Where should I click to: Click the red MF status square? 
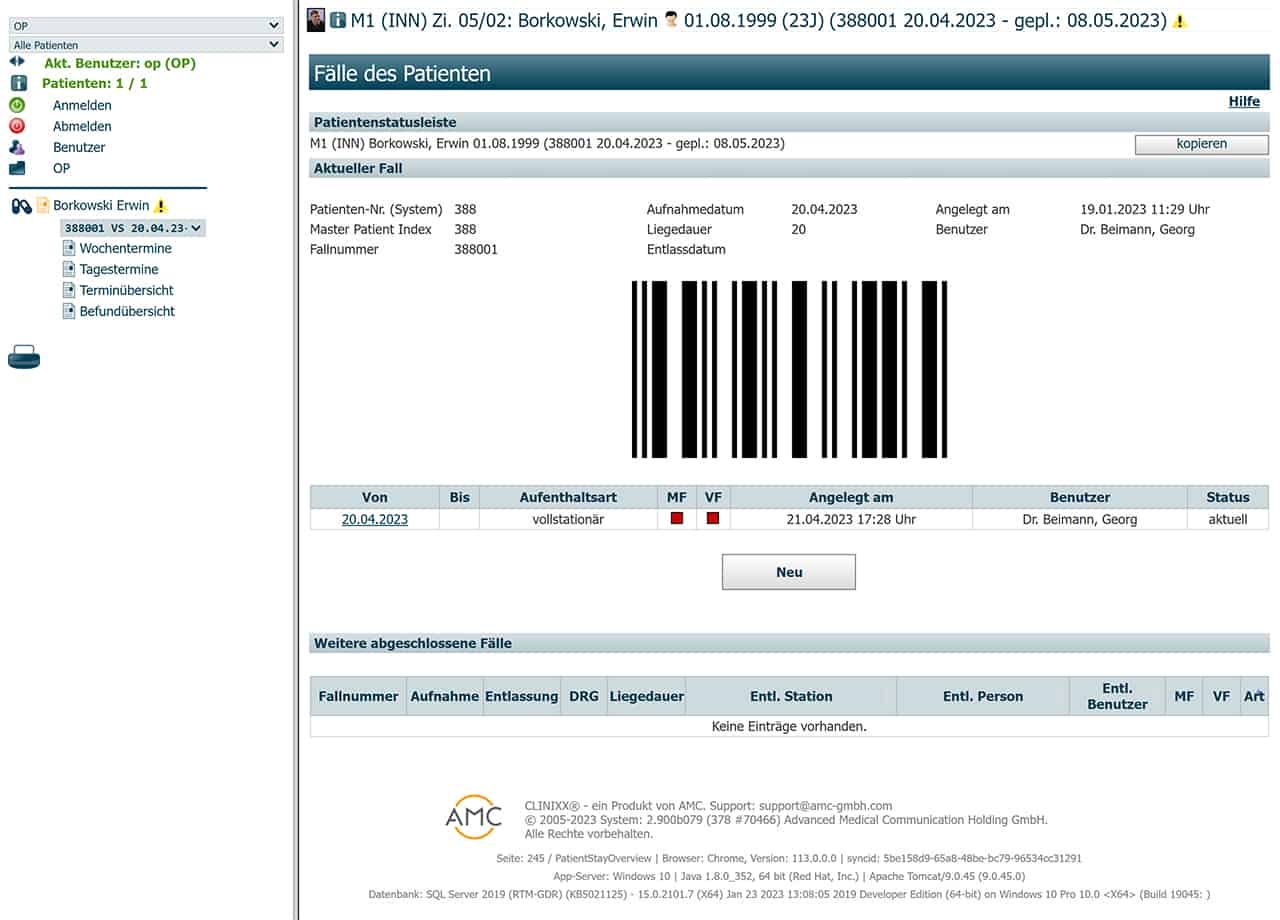click(x=677, y=519)
